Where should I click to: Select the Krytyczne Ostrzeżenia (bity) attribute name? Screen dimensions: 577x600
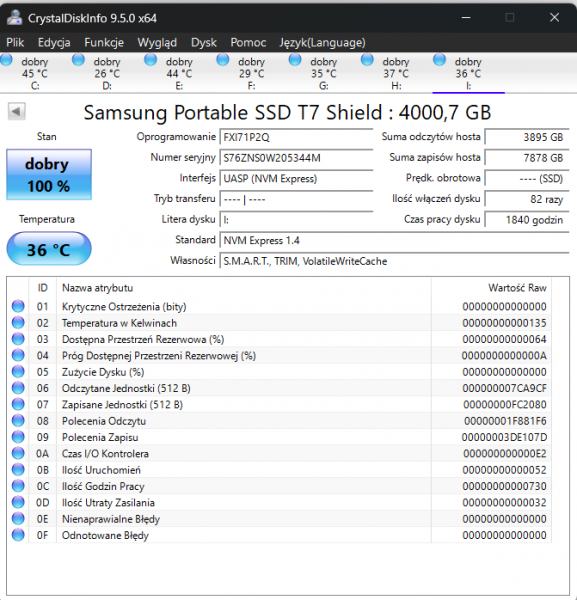tap(124, 307)
